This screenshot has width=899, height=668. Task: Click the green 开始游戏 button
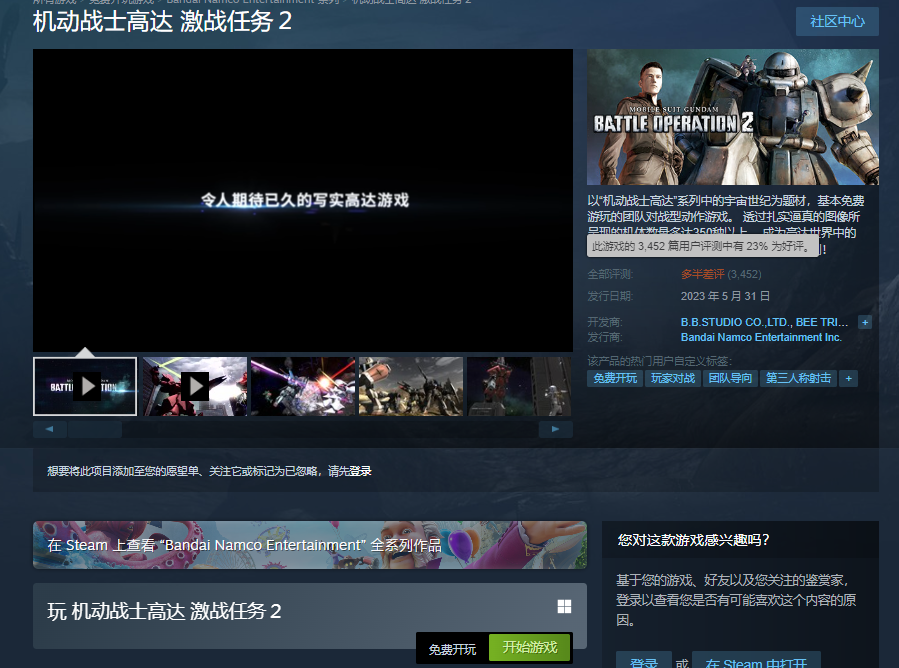[530, 647]
